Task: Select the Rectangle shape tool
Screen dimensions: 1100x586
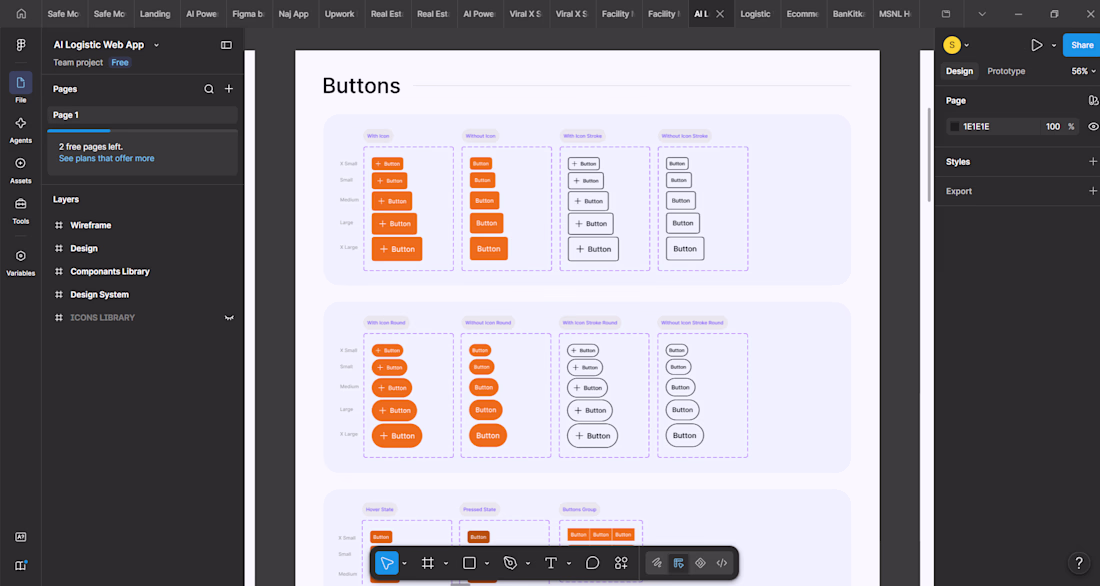Action: 469,563
